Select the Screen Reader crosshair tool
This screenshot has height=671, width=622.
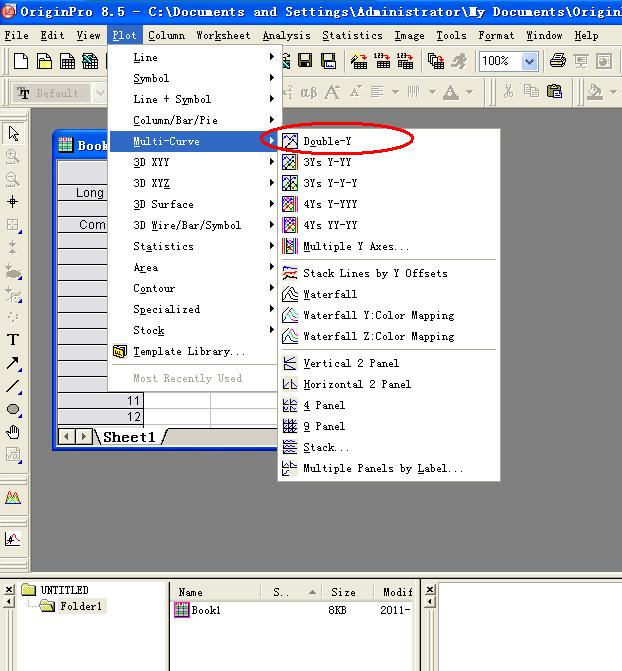click(x=13, y=202)
